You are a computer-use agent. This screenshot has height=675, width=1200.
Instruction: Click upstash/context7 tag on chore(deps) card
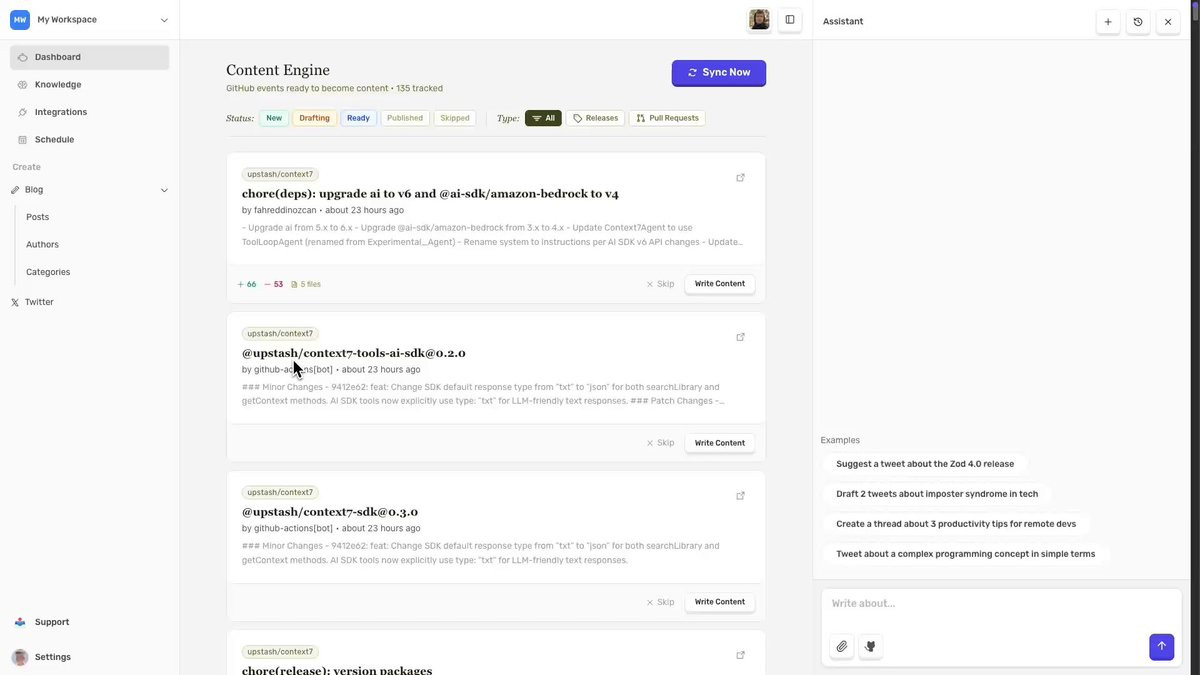[x=280, y=174]
